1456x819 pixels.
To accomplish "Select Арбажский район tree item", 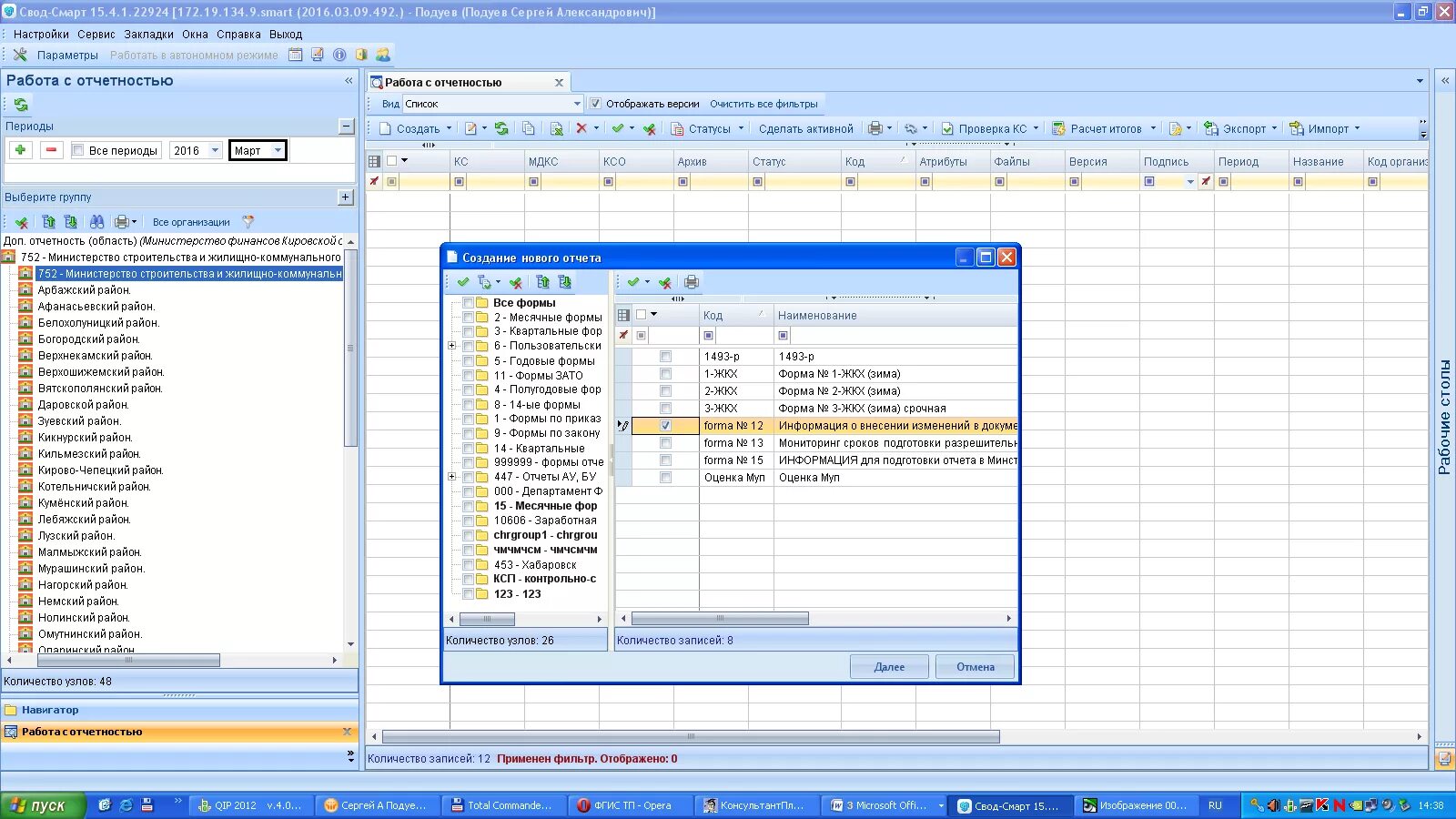I will [84, 290].
